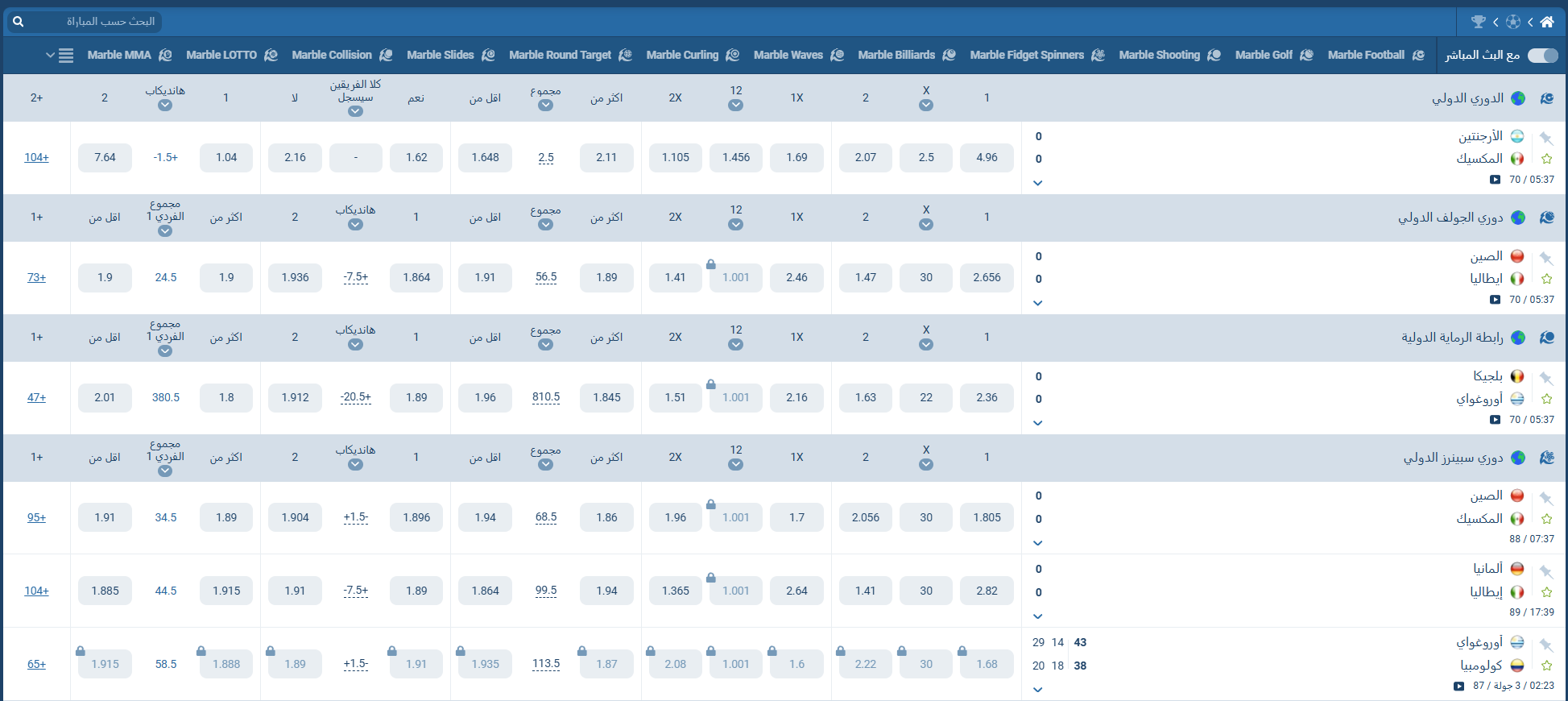1568x701 pixels.
Task: Open live video for Belgium vs Uruguay
Action: coord(1495,420)
